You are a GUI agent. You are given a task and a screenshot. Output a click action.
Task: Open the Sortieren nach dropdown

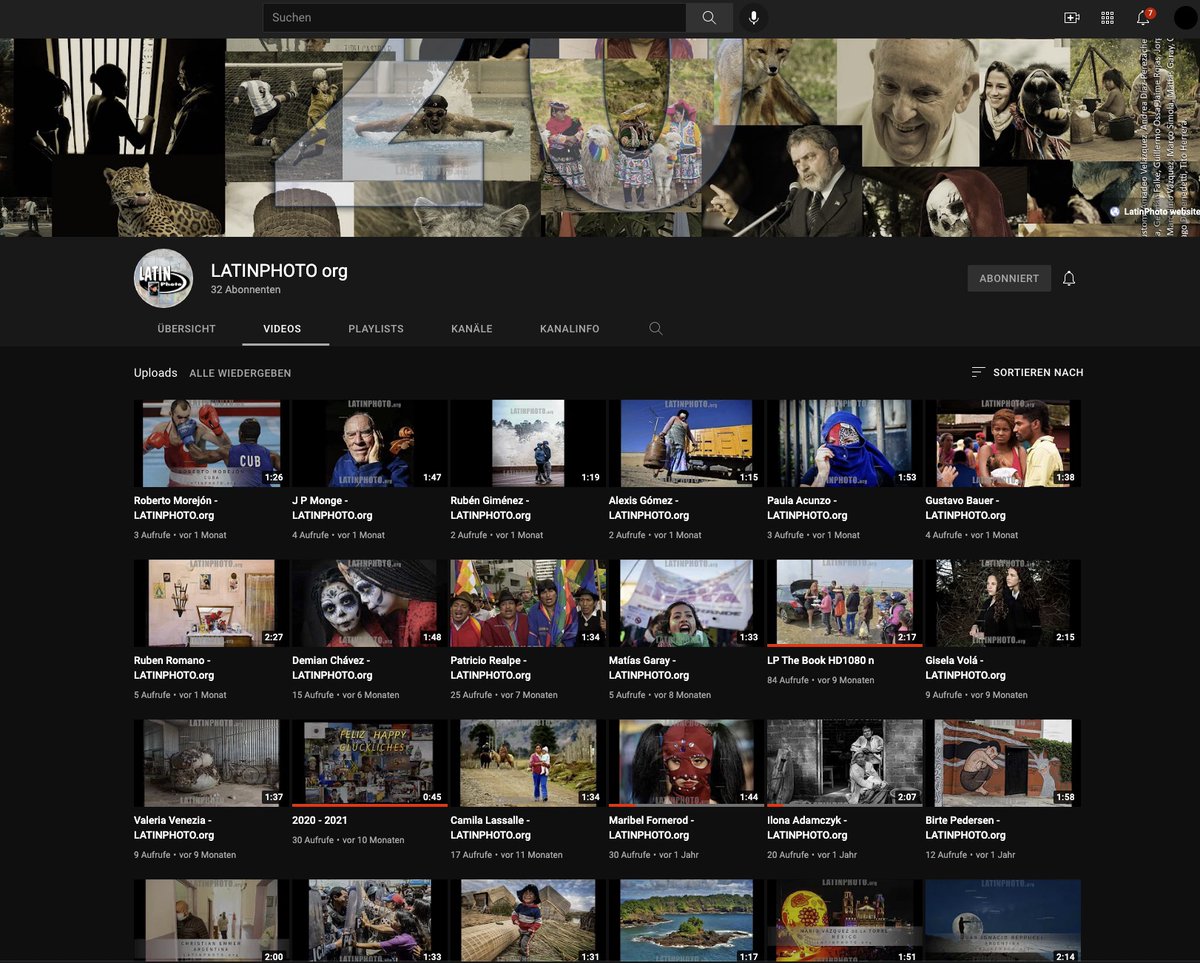(x=1027, y=372)
